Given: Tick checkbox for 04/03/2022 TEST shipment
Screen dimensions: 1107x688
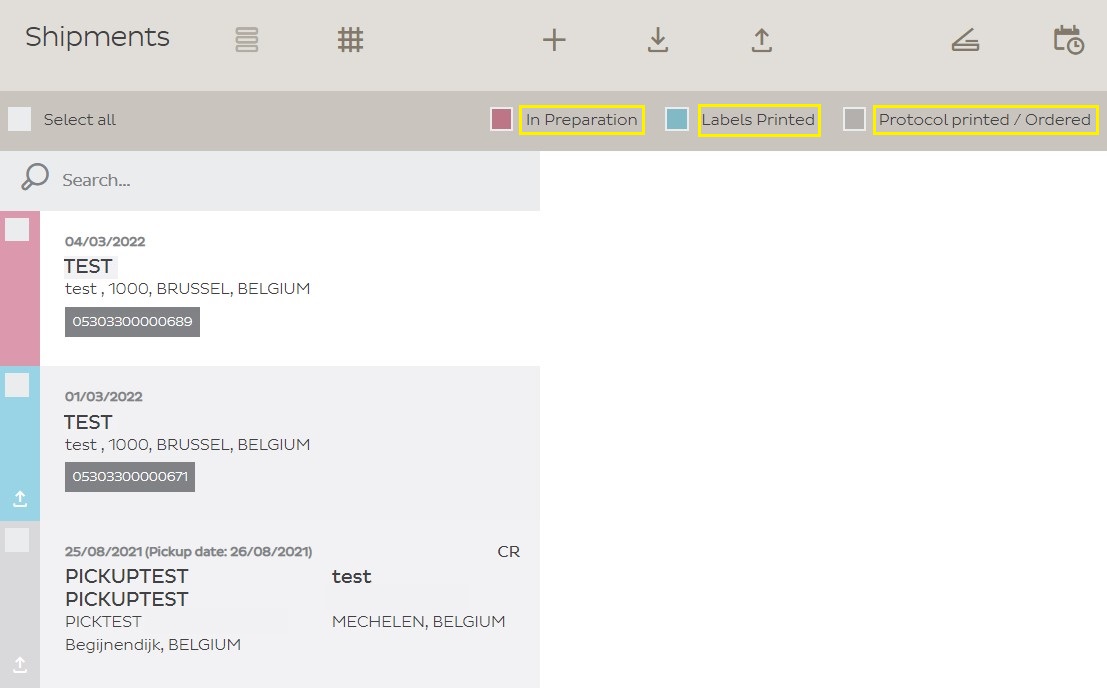Looking at the screenshot, I should (x=17, y=230).
